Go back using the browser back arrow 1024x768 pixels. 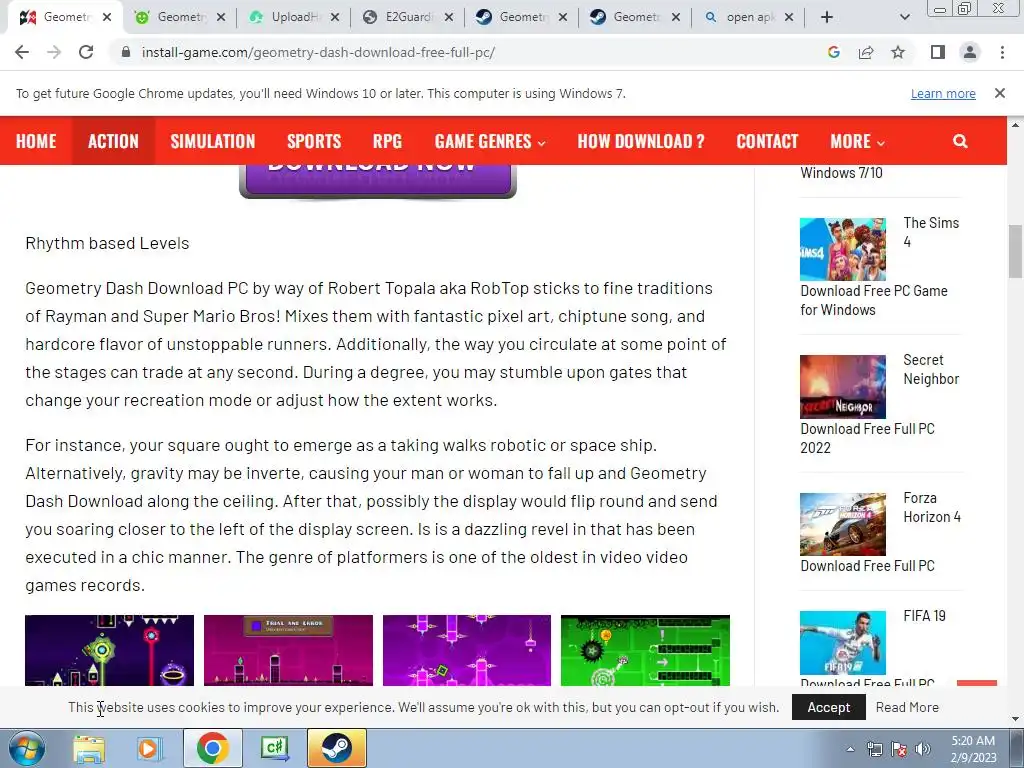tap(22, 52)
